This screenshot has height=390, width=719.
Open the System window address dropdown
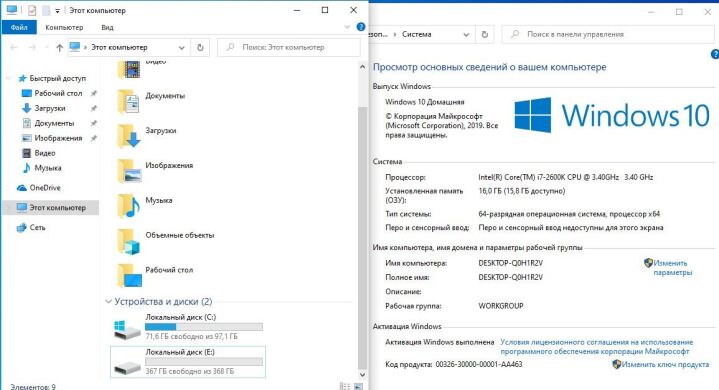tap(466, 34)
